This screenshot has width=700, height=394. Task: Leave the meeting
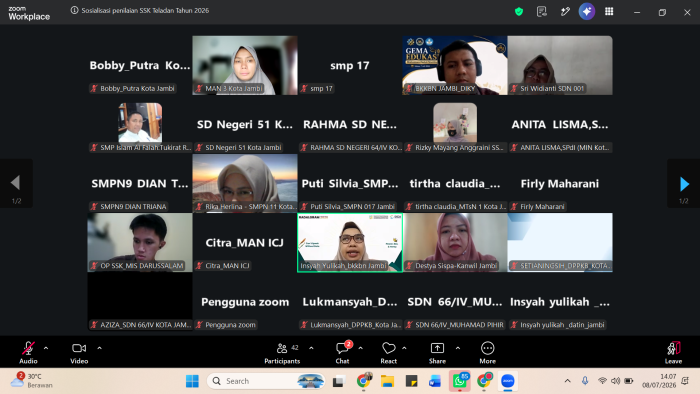pyautogui.click(x=673, y=353)
